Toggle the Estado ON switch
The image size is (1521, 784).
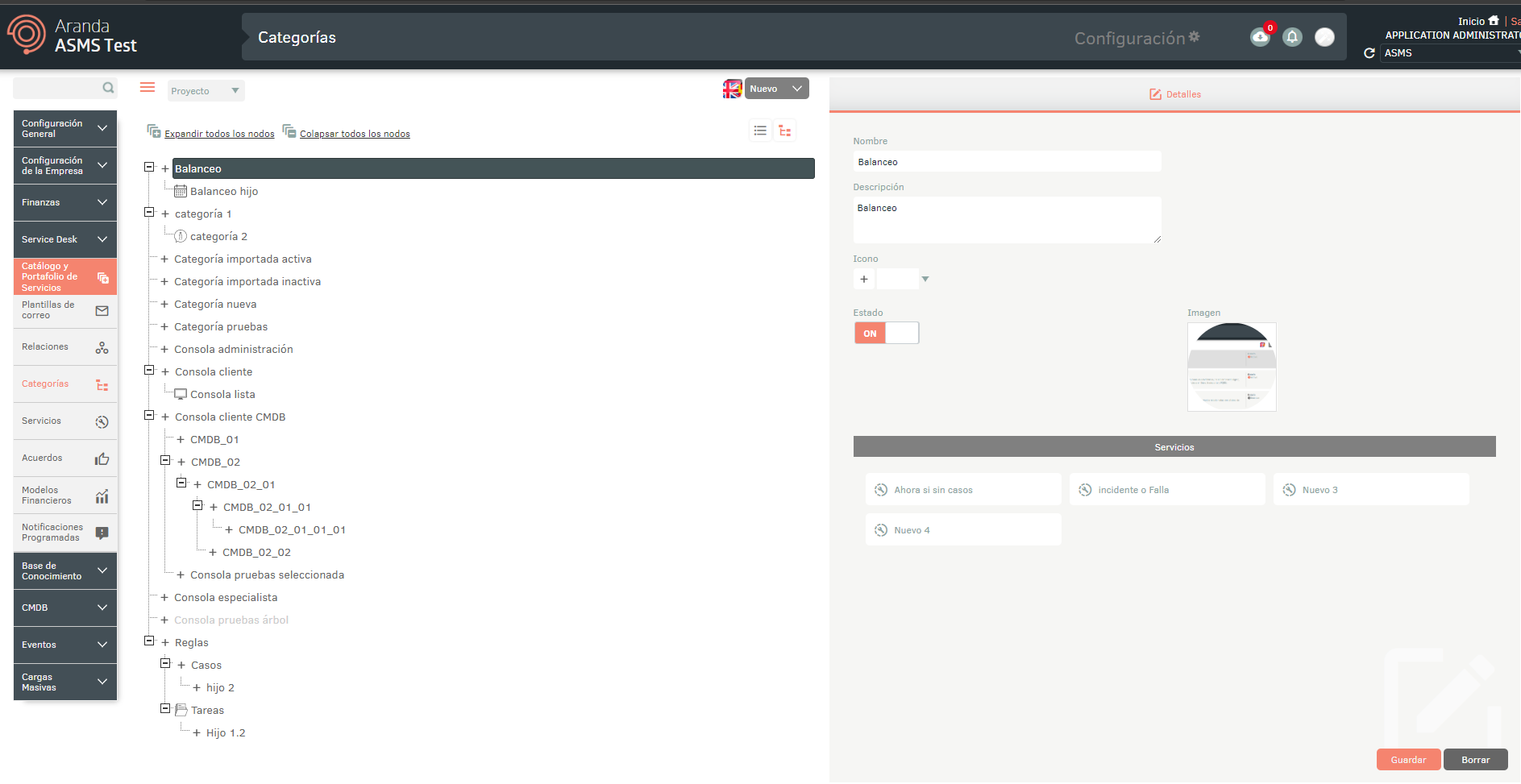click(x=887, y=334)
